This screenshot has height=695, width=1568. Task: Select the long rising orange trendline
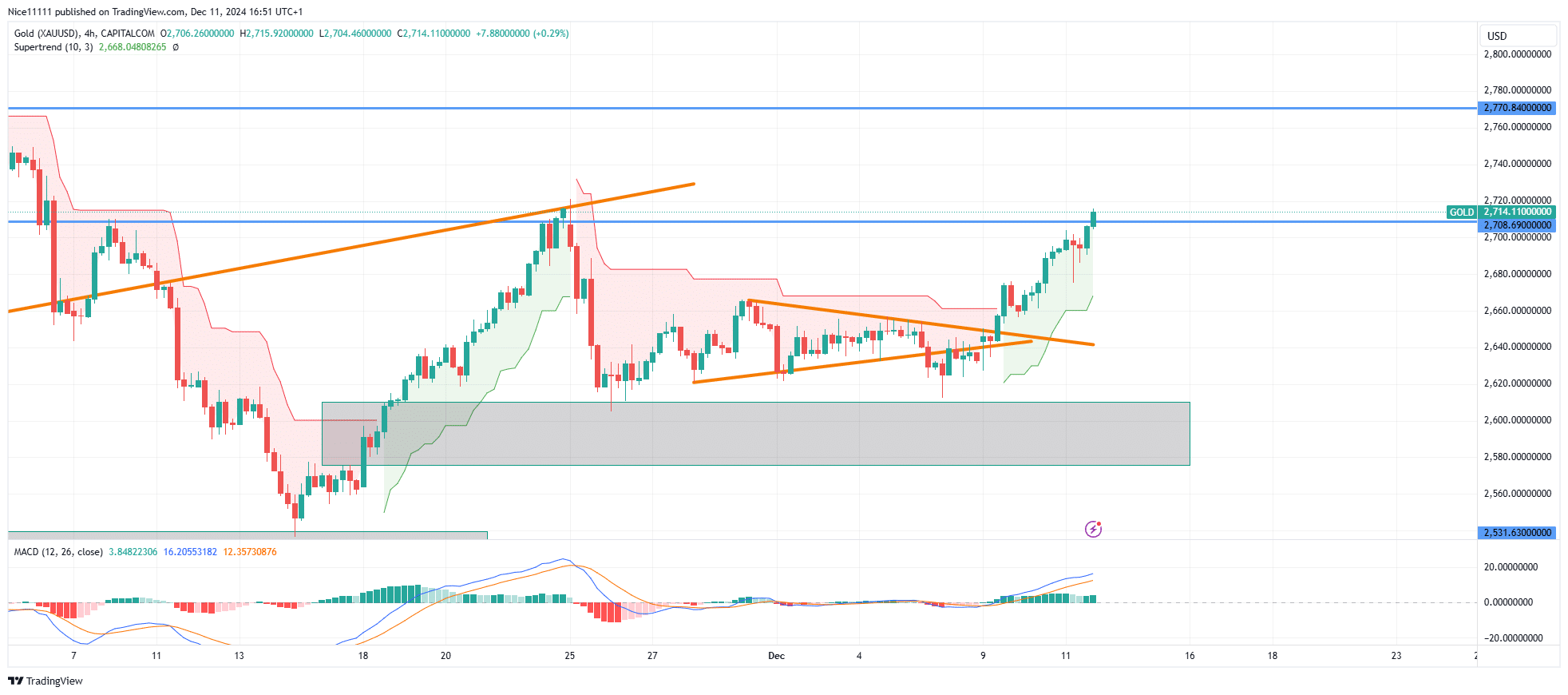click(x=351, y=248)
